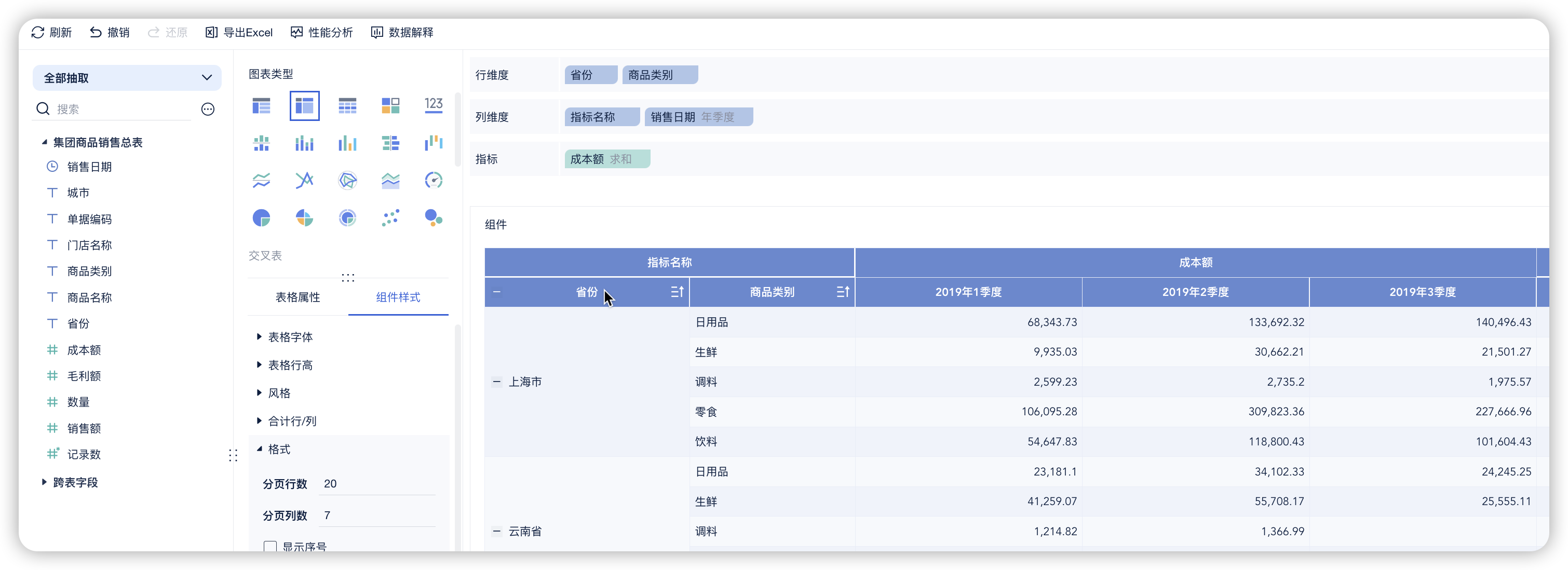
Task: Collapse the 云南省 row group
Action: (497, 531)
